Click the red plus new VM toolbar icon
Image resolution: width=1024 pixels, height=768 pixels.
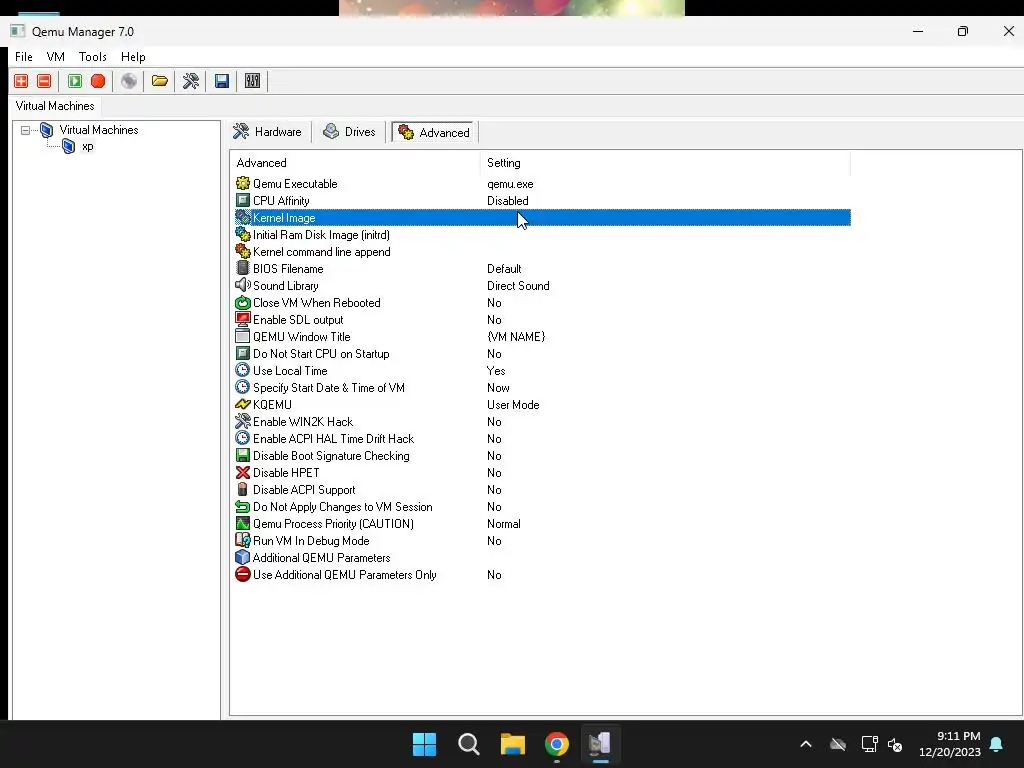point(21,81)
